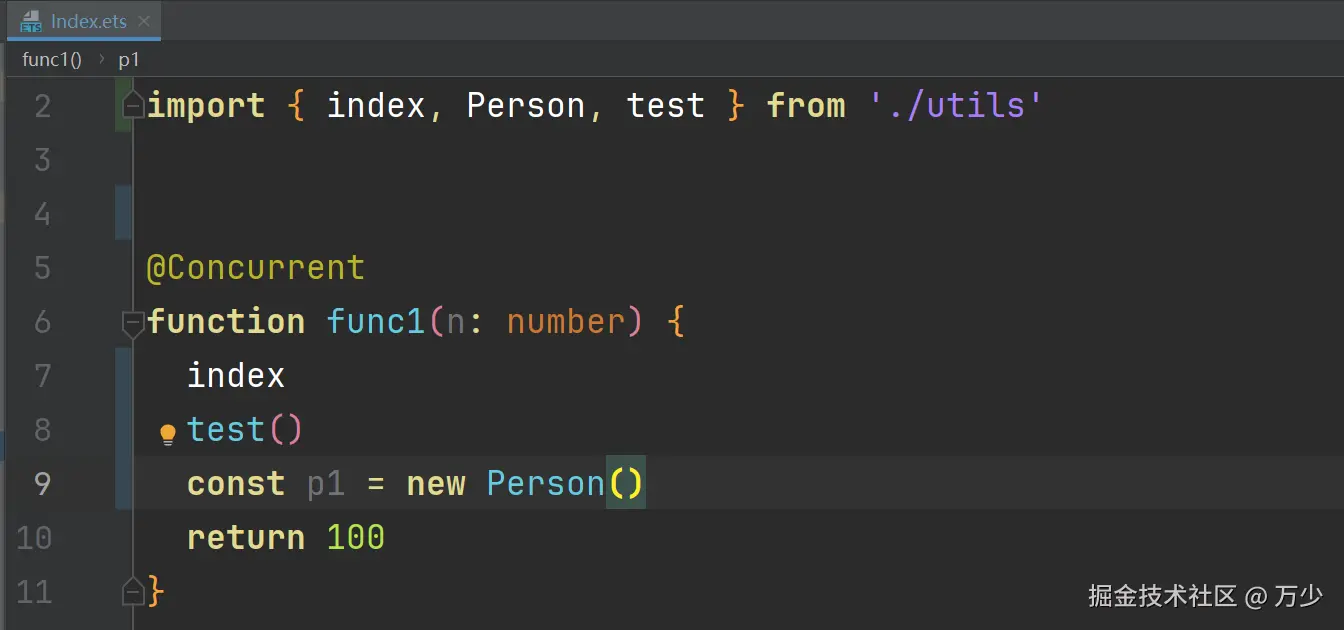Place cursor on the return value 100
The image size is (1344, 630).
[x=356, y=538]
